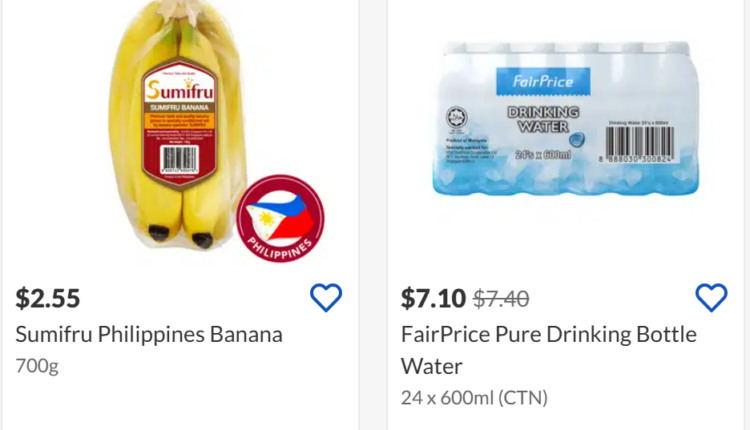Click the 24's x 600ml text on pack
Screen dimensions: 750x430
(x=542, y=154)
